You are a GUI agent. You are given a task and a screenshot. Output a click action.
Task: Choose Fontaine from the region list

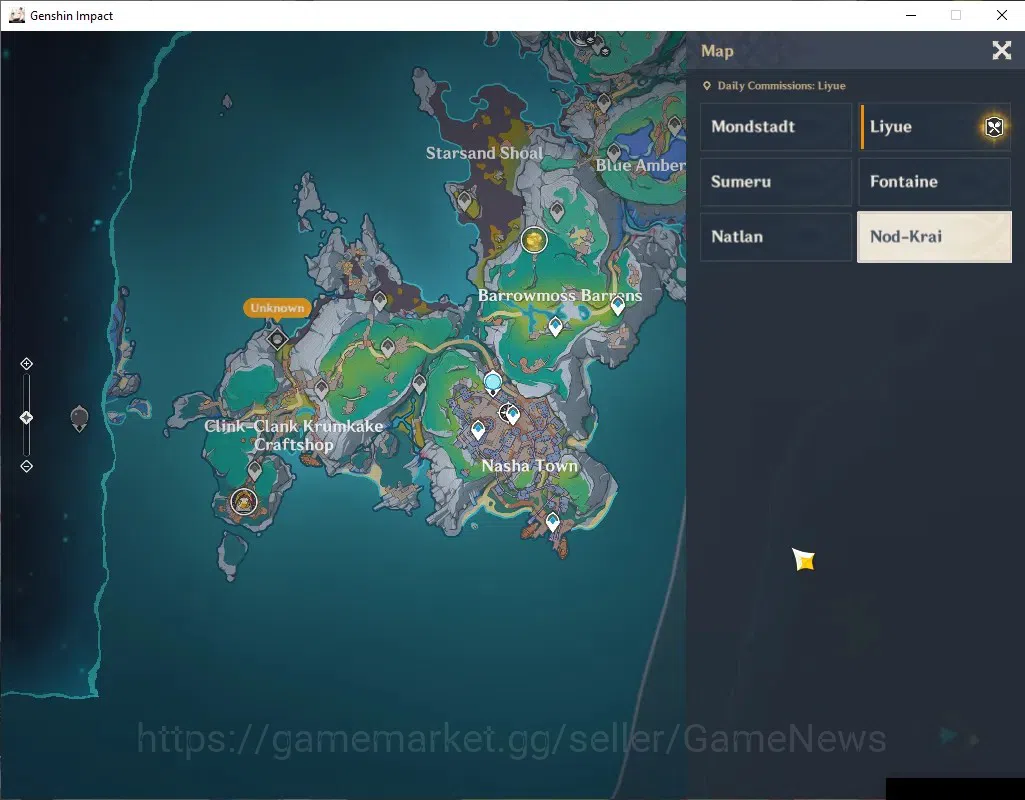[x=935, y=182]
